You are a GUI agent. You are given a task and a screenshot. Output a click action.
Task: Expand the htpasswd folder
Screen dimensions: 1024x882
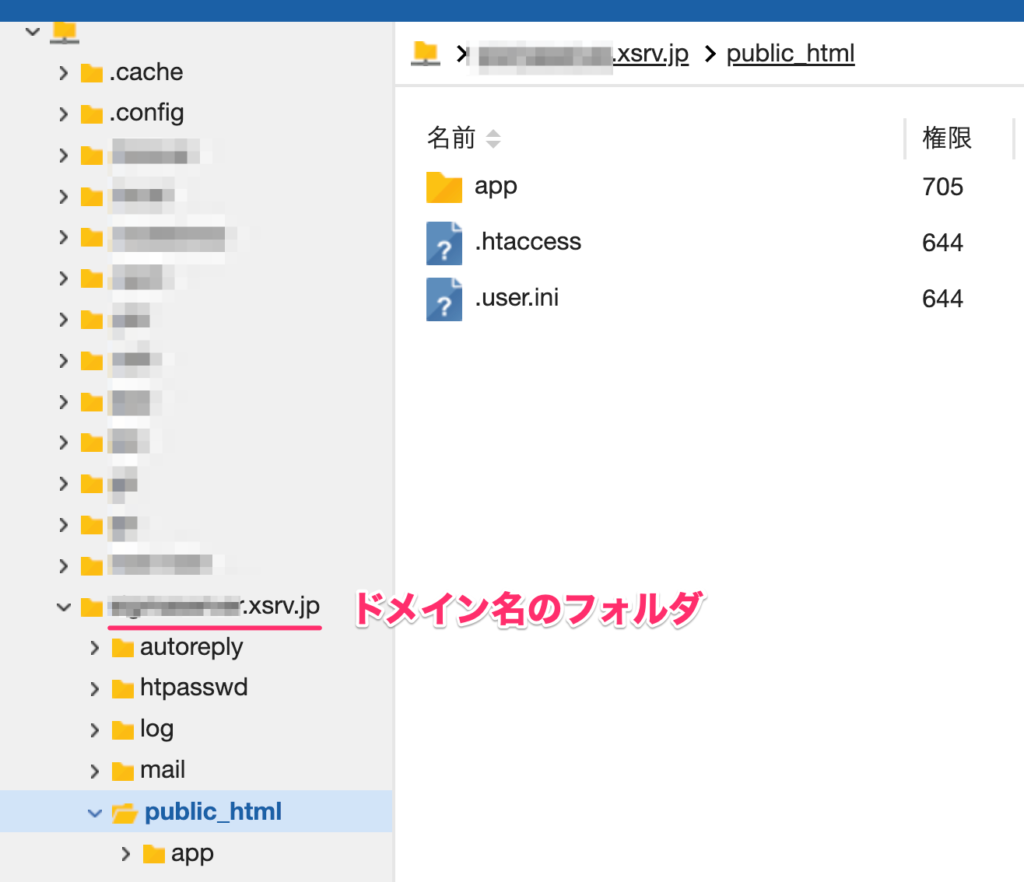(95, 689)
